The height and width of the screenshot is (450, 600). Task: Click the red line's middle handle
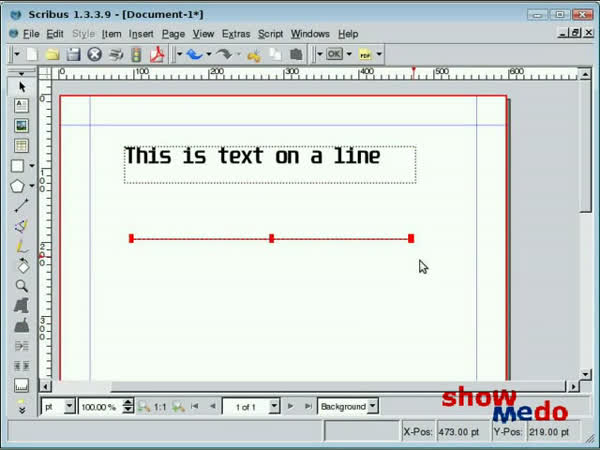272,239
